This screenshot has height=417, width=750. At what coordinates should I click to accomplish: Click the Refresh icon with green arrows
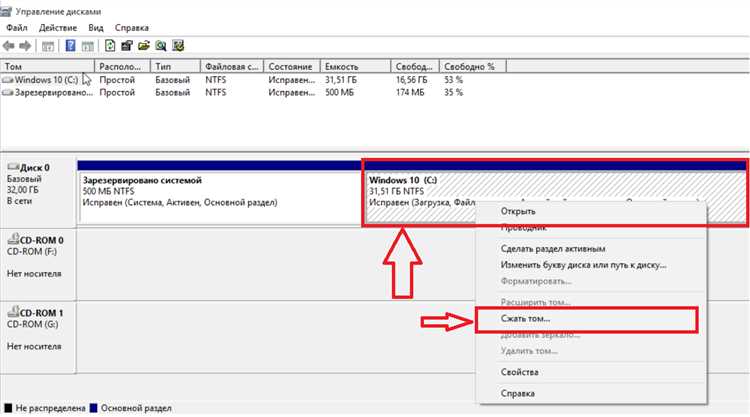point(110,46)
